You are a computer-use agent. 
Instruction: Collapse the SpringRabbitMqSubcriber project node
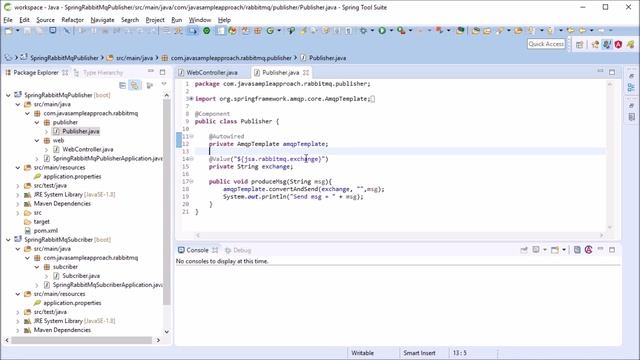(8, 240)
